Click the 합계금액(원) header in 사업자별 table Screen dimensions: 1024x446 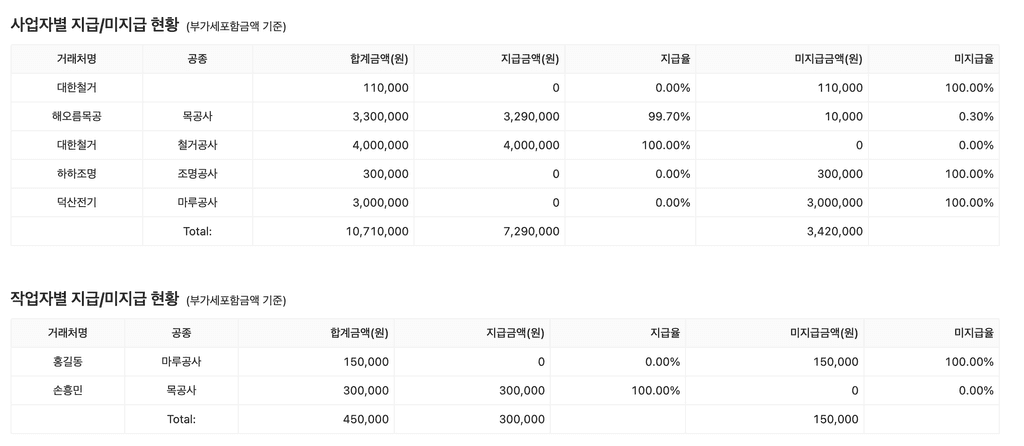pos(379,59)
